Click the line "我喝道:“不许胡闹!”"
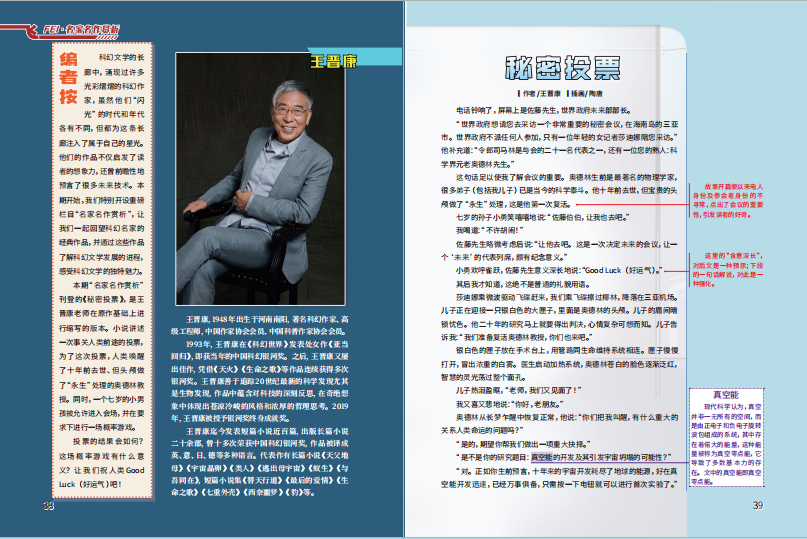The height and width of the screenshot is (539, 807). tap(489, 230)
